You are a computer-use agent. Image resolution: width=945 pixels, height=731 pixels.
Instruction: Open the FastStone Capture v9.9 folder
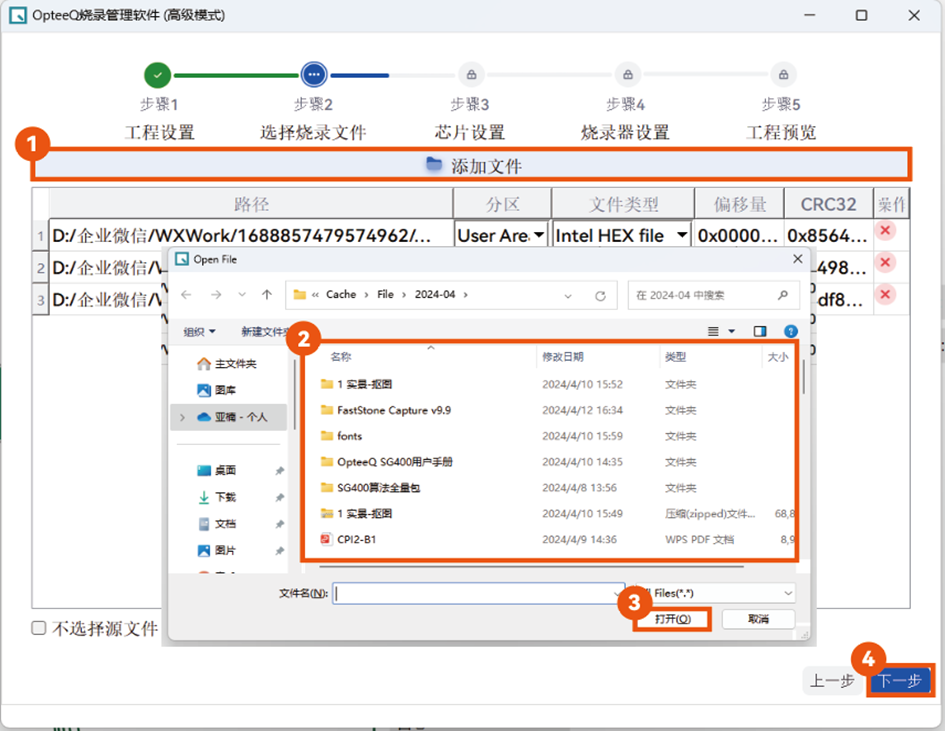point(394,410)
